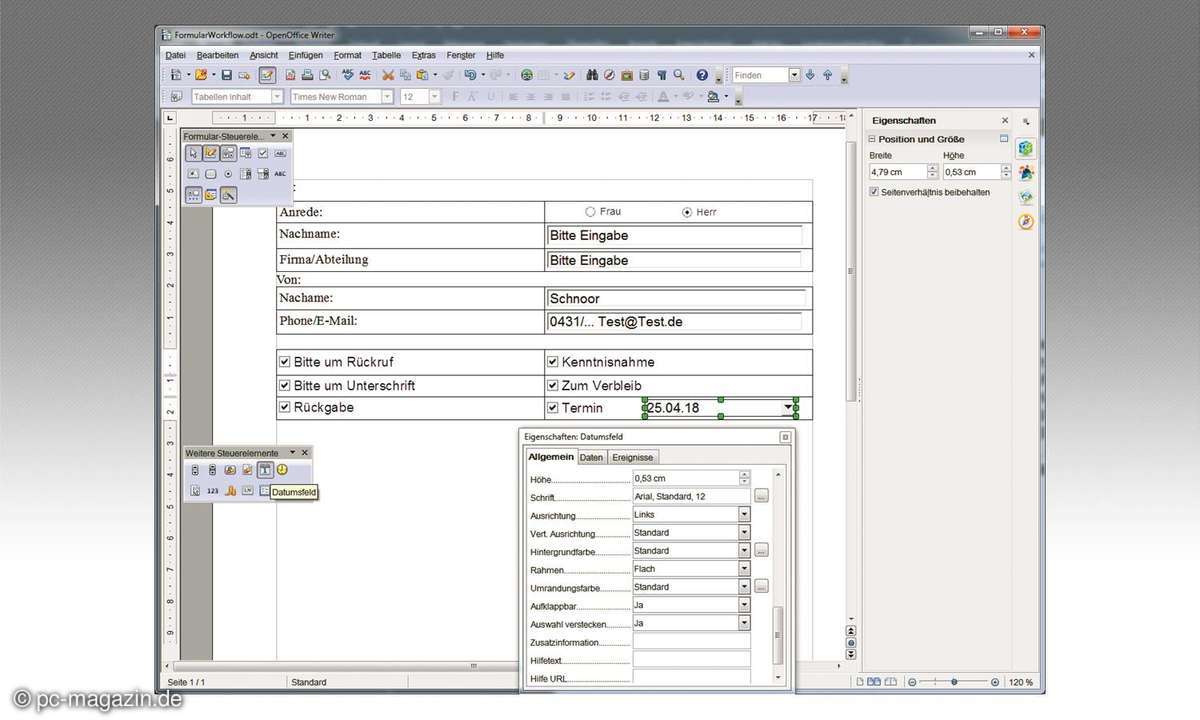Select the Frau radio button
The width and height of the screenshot is (1200, 720).
click(x=590, y=212)
